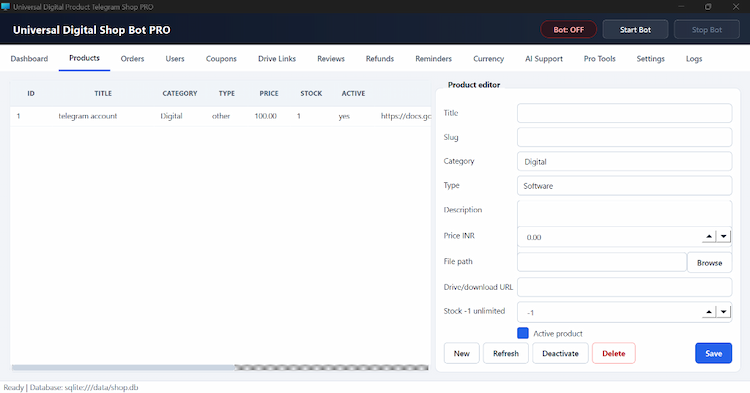Image resolution: width=750 pixels, height=393 pixels.
Task: View the Logs tab
Action: click(694, 59)
